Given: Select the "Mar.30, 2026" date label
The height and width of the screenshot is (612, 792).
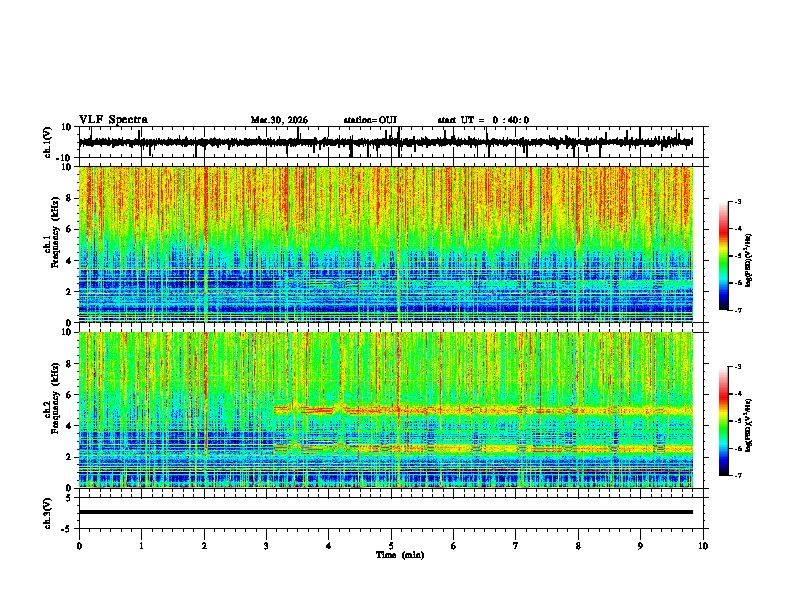Looking at the screenshot, I should tap(279, 120).
